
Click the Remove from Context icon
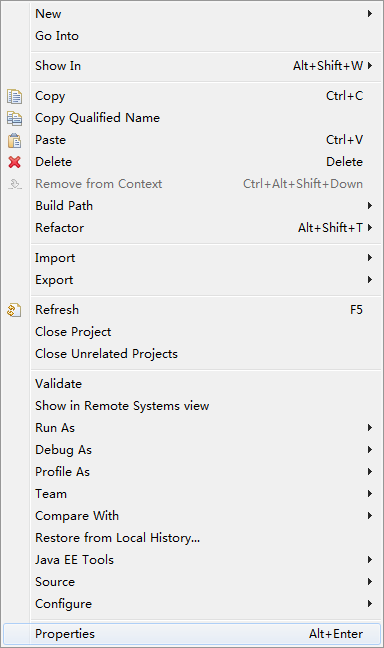point(15,184)
